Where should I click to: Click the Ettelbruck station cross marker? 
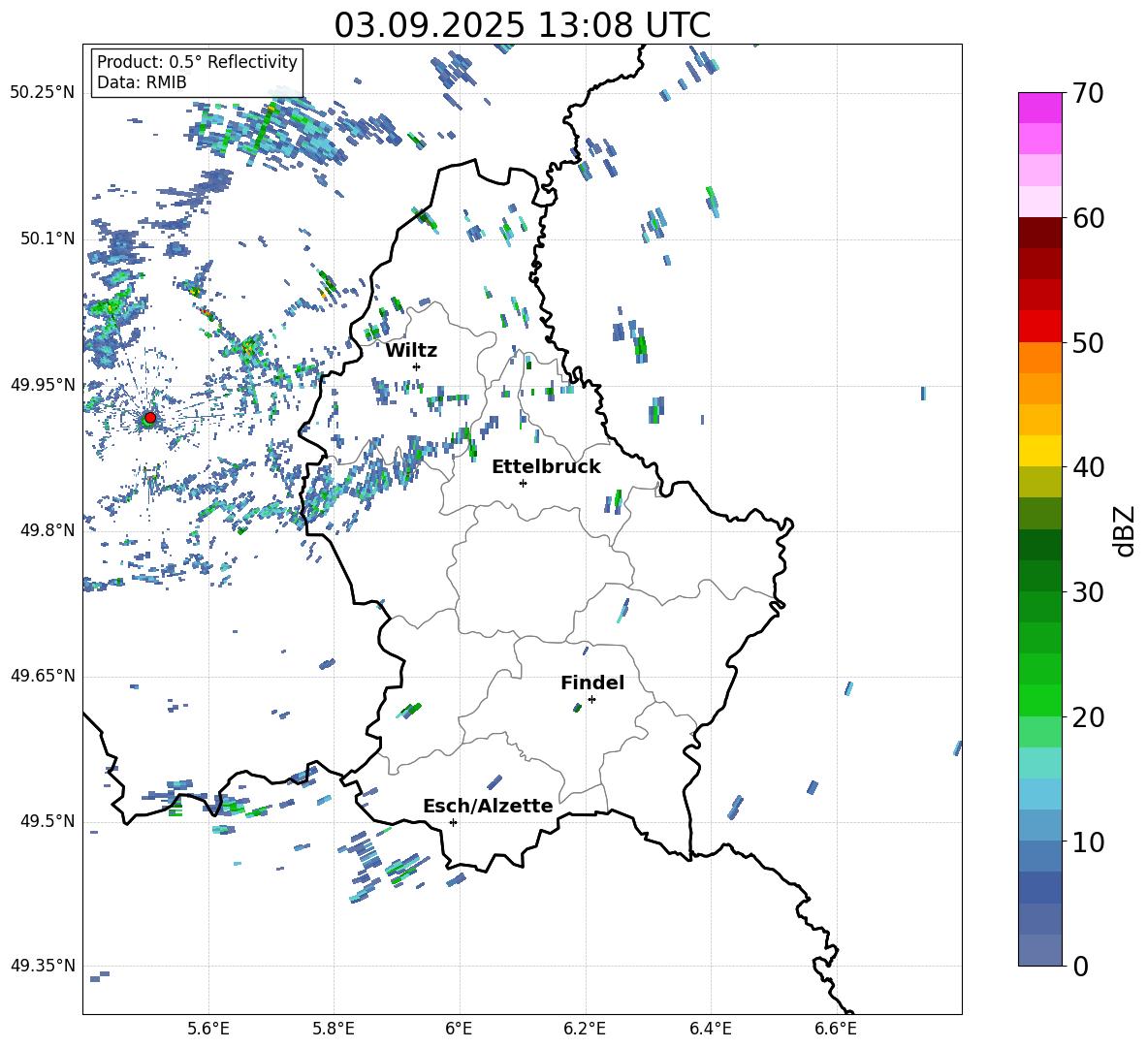pos(523,483)
